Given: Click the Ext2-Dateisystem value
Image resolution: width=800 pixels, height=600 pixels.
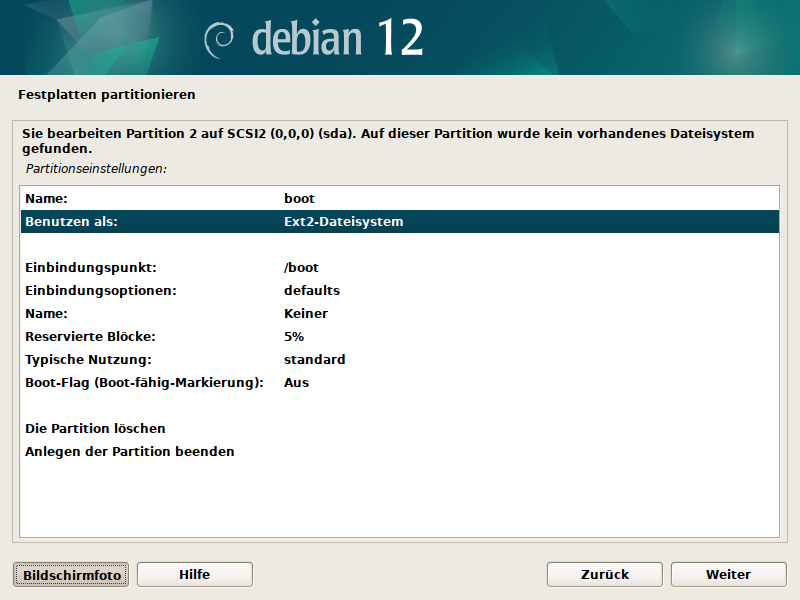Looking at the screenshot, I should tap(343, 222).
